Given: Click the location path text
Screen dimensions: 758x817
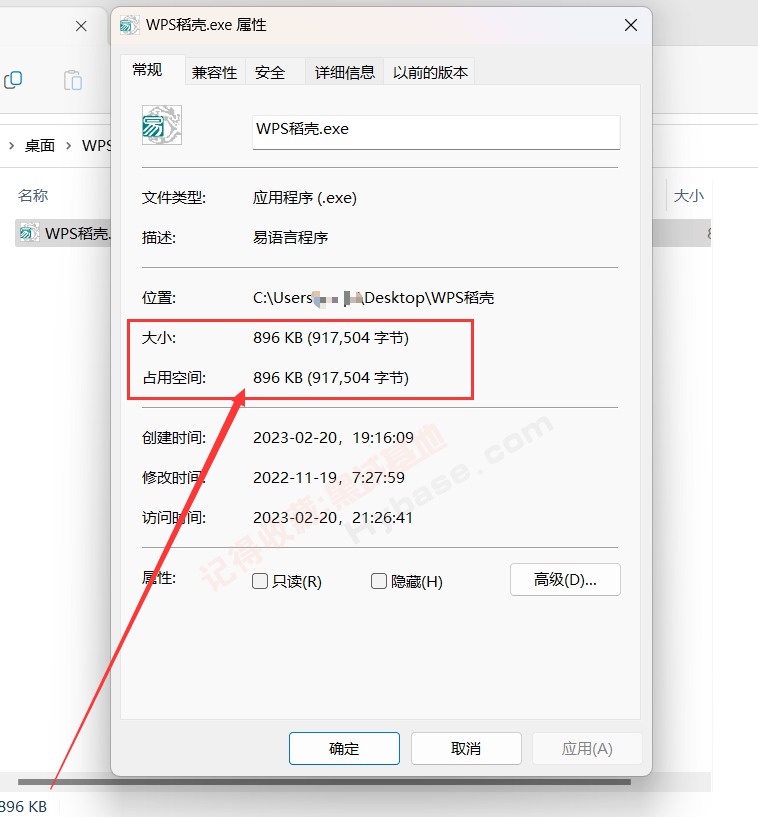Looking at the screenshot, I should pos(374,298).
